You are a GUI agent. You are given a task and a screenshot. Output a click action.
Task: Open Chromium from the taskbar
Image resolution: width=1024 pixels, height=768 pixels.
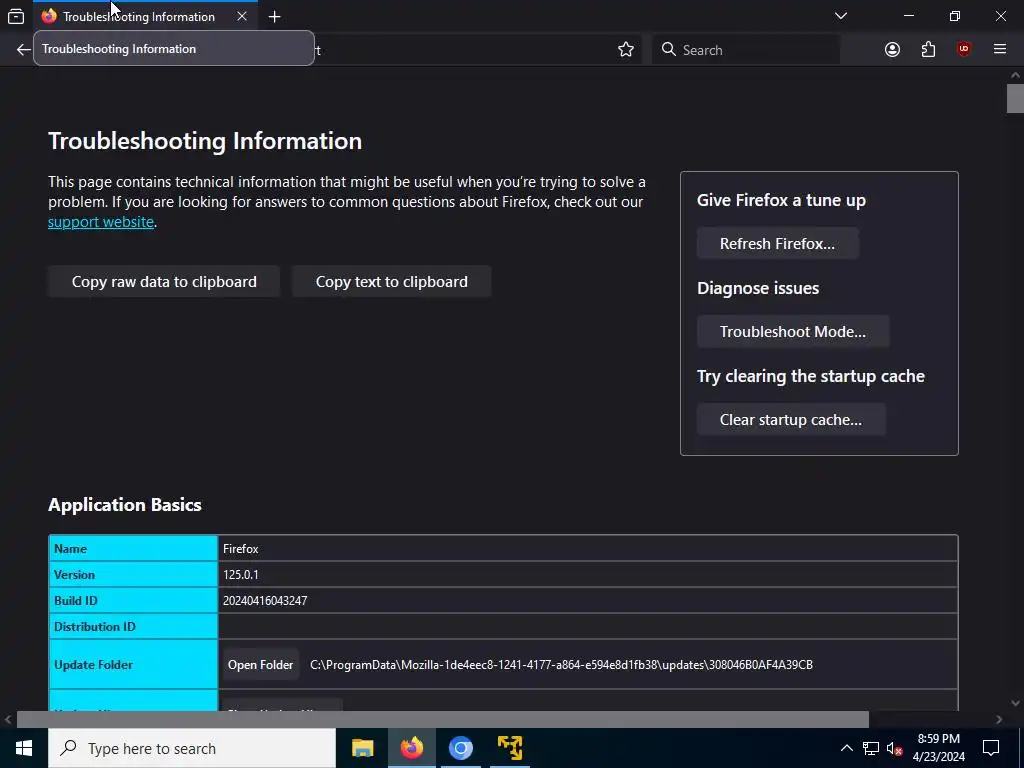pos(460,748)
